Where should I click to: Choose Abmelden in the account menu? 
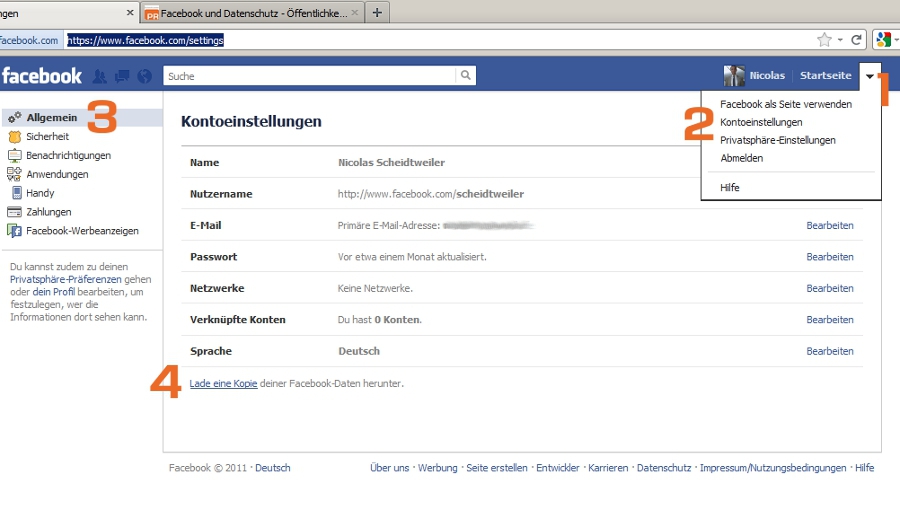tap(741, 158)
